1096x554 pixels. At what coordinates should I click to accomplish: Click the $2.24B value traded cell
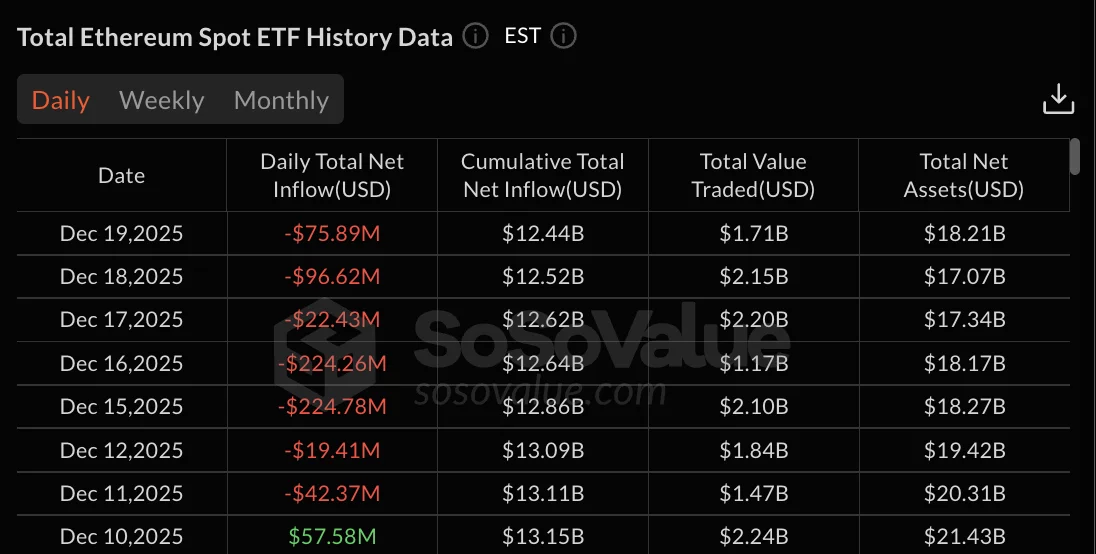[753, 537]
